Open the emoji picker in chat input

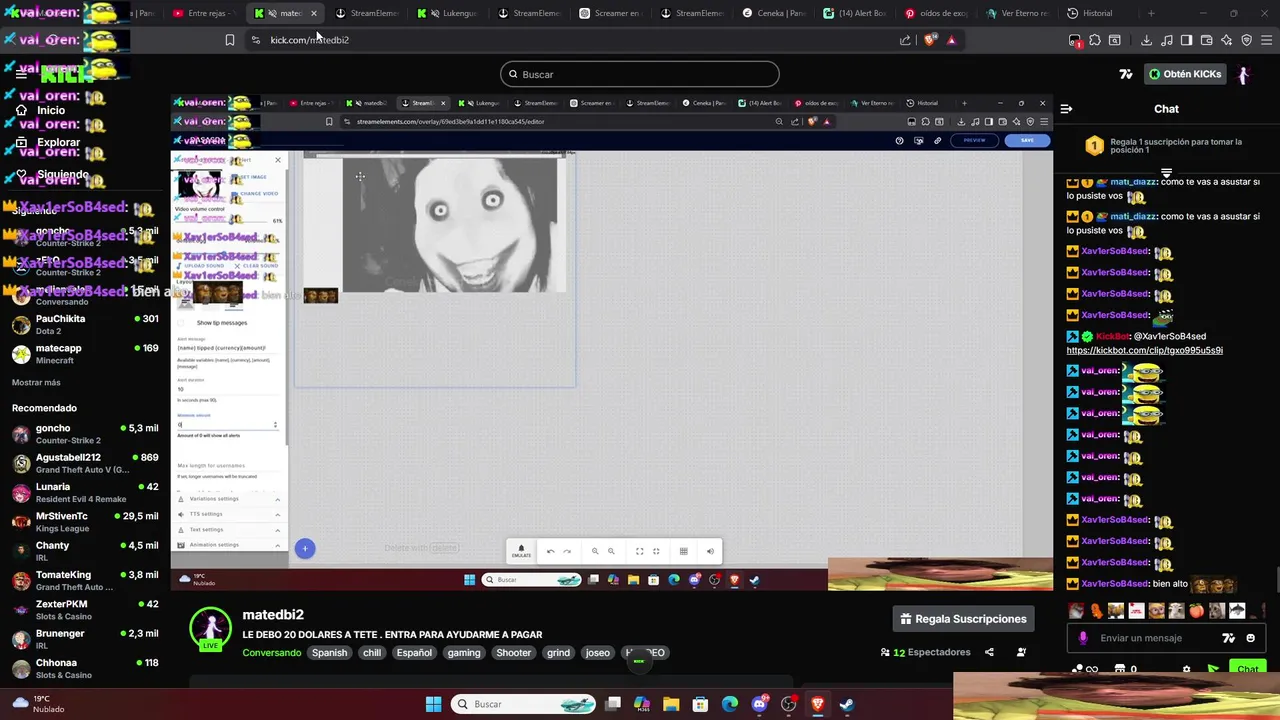pyautogui.click(x=1250, y=638)
